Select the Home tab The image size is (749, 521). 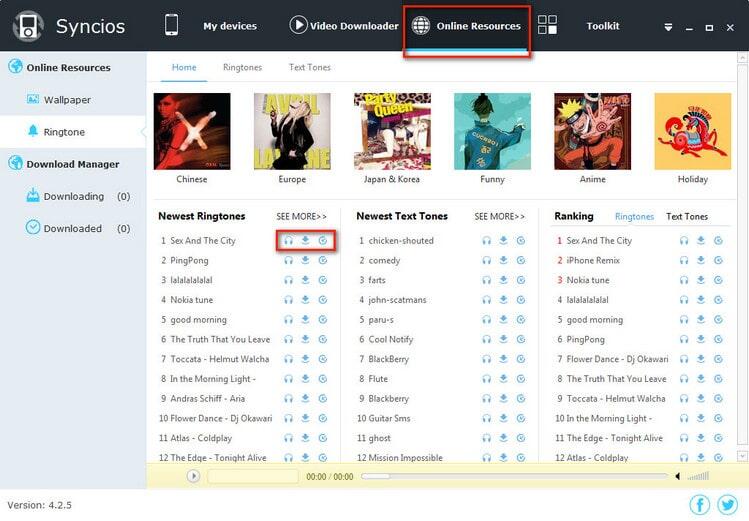coord(184,67)
